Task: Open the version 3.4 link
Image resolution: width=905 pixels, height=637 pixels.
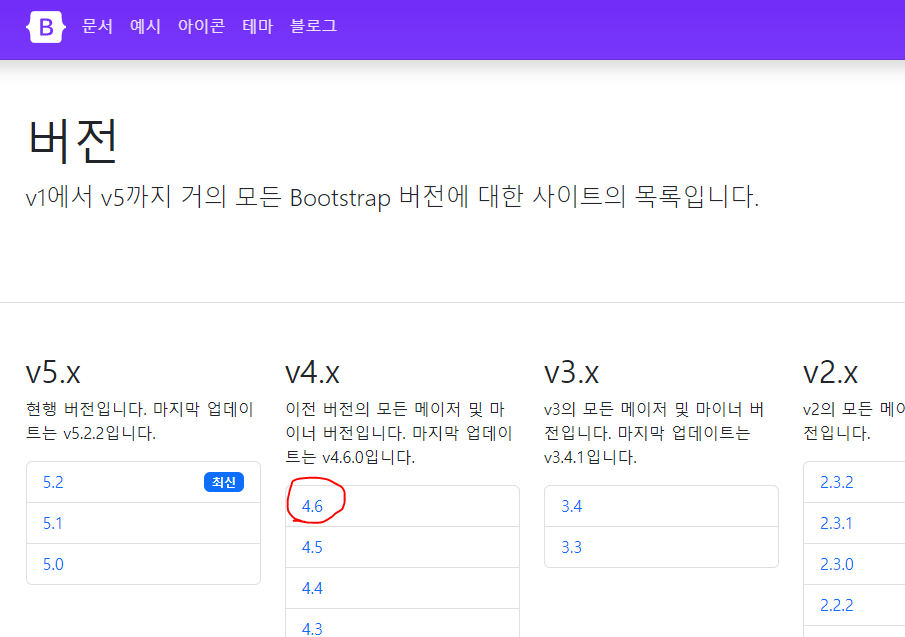Action: (x=571, y=507)
